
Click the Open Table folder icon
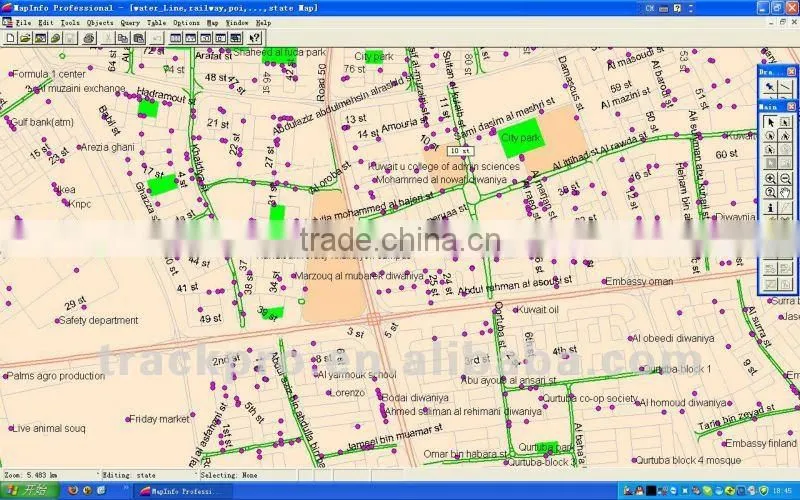[25, 38]
